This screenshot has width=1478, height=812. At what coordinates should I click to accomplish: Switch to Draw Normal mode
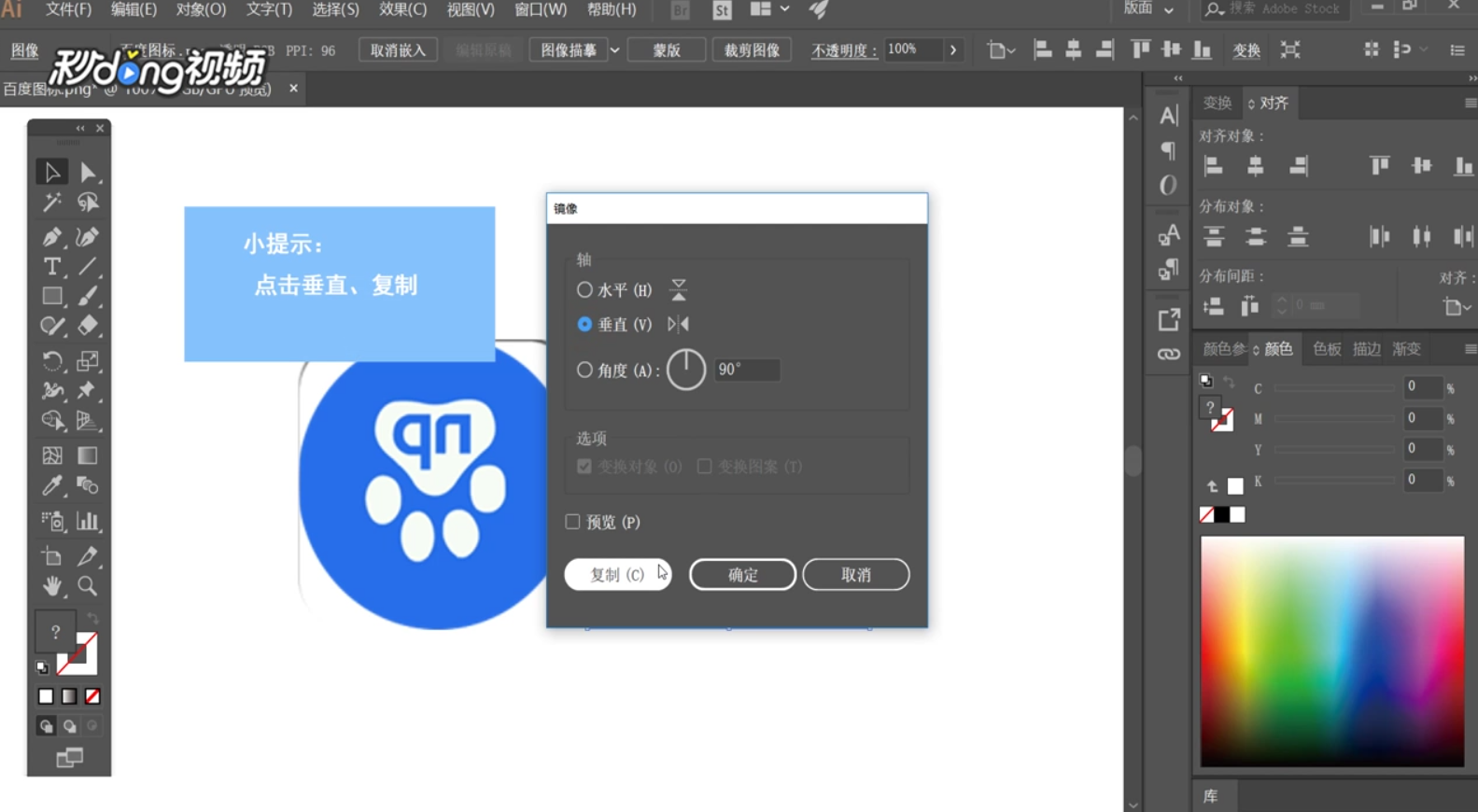point(46,725)
